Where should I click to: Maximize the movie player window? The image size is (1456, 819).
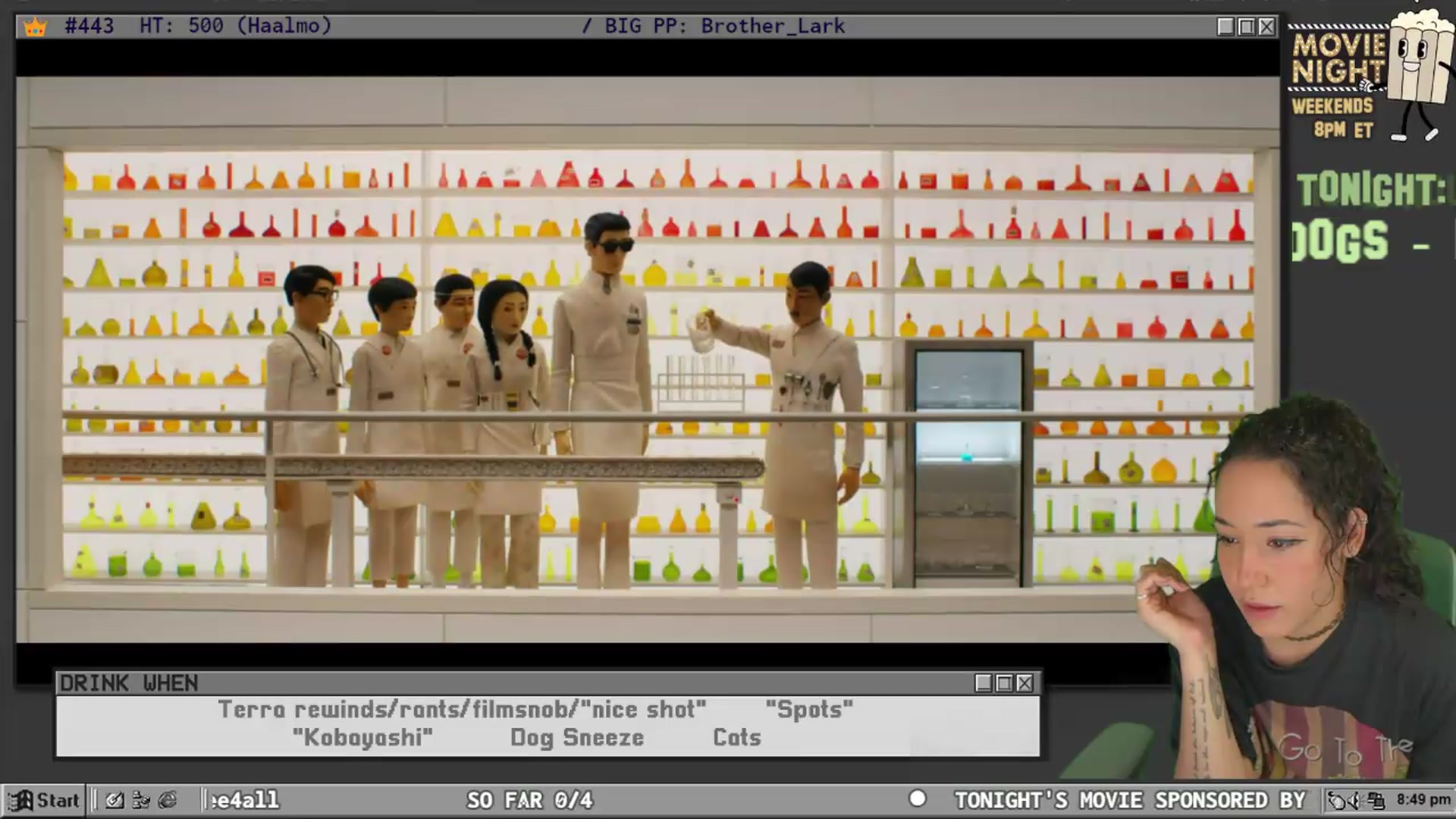point(1246,27)
